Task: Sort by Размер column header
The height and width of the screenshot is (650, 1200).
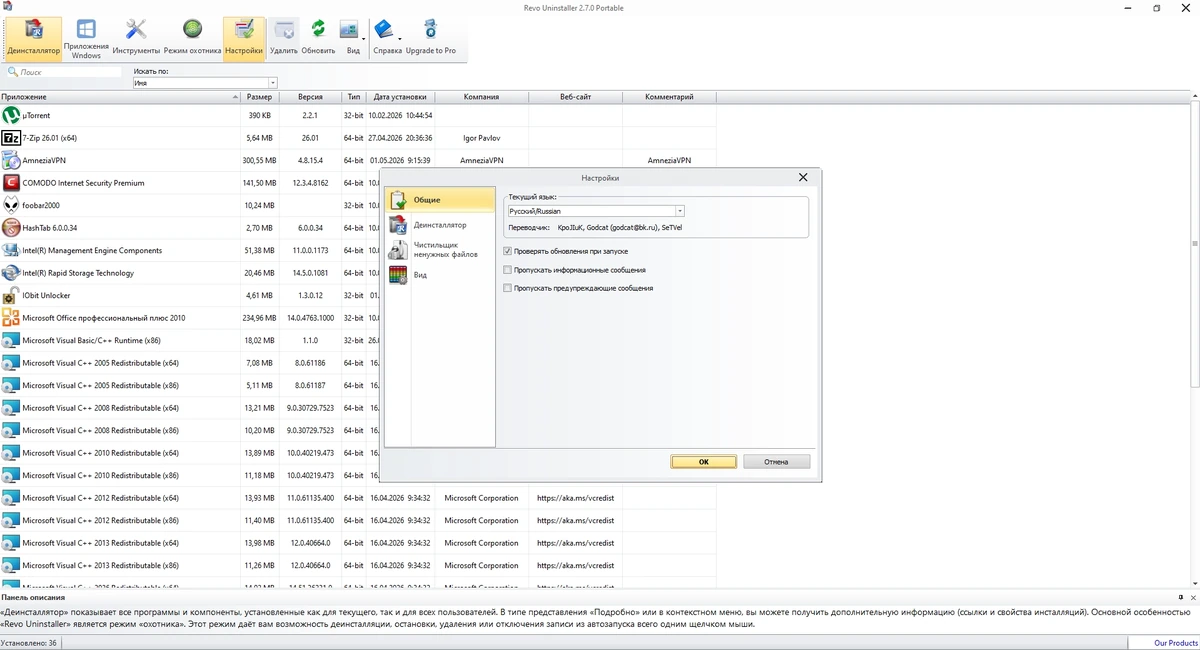Action: (259, 97)
